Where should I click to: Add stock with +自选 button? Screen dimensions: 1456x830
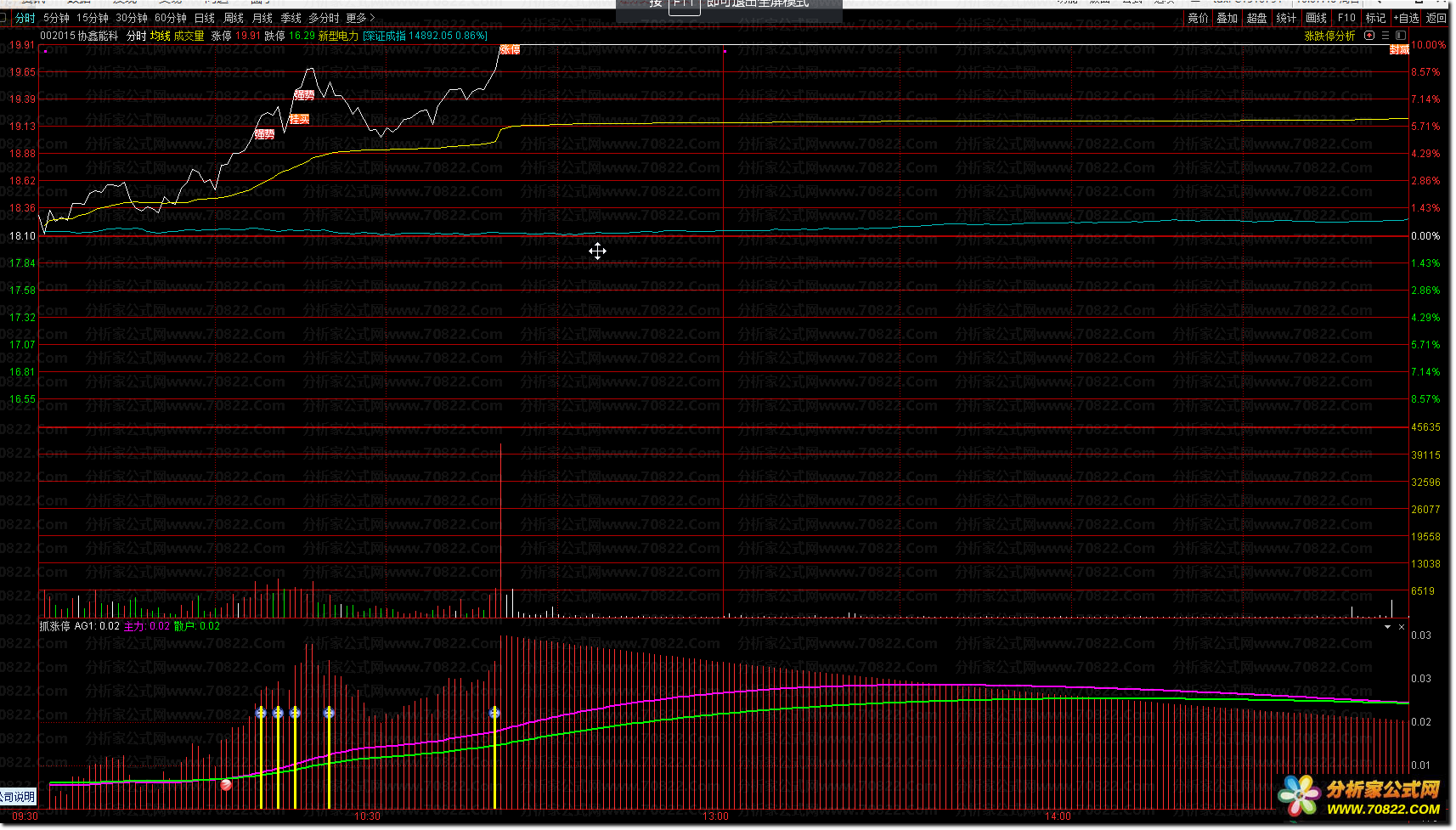pos(1407,18)
